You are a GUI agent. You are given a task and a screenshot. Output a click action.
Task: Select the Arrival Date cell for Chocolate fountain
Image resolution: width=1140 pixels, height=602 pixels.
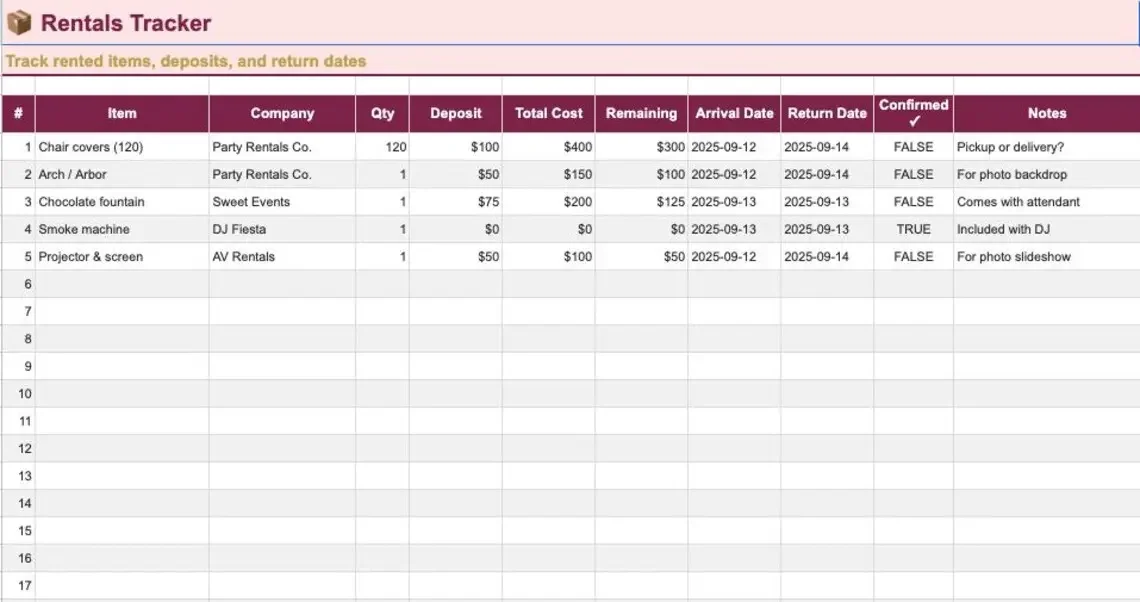(734, 201)
